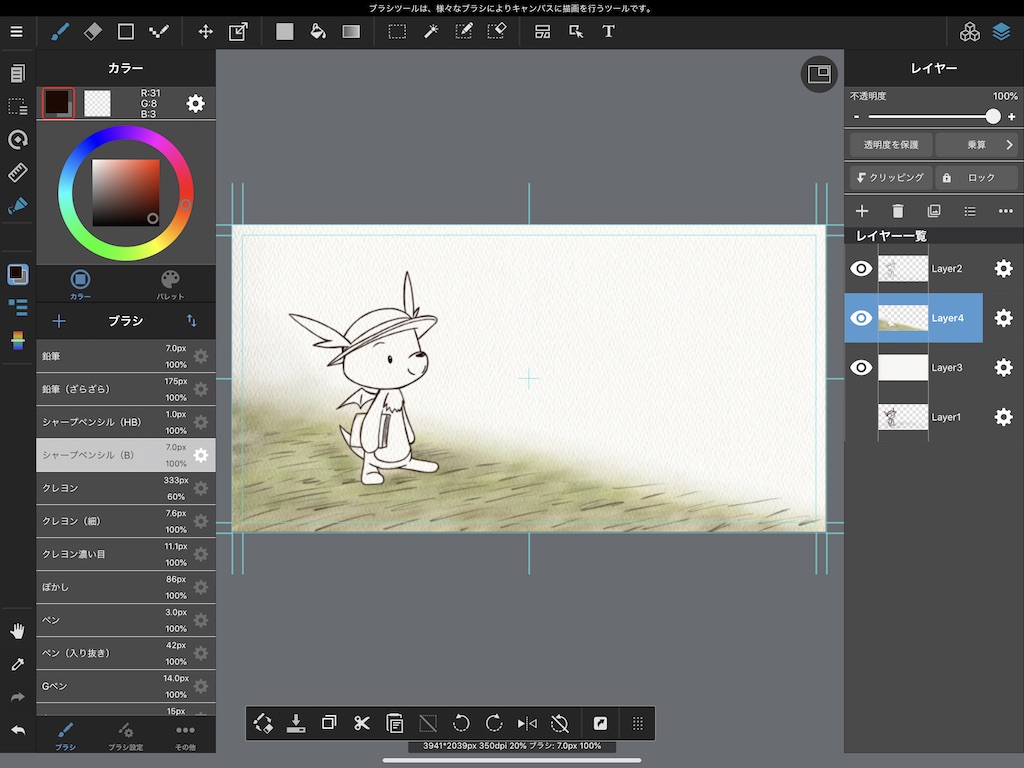The width and height of the screenshot is (1024, 768).
Task: Hide Layer2 using its eye icon
Action: (x=861, y=268)
